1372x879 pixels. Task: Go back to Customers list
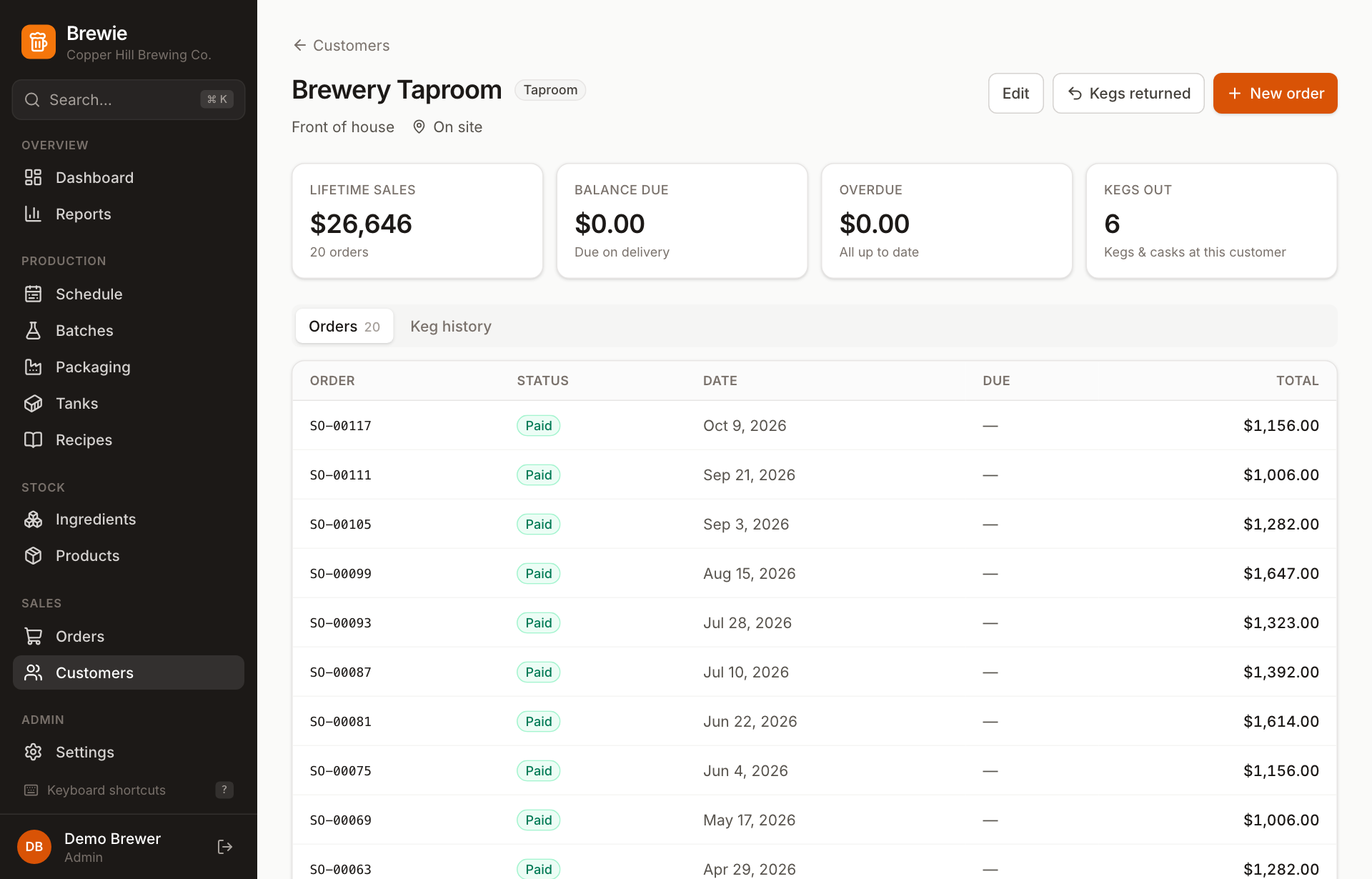(342, 45)
